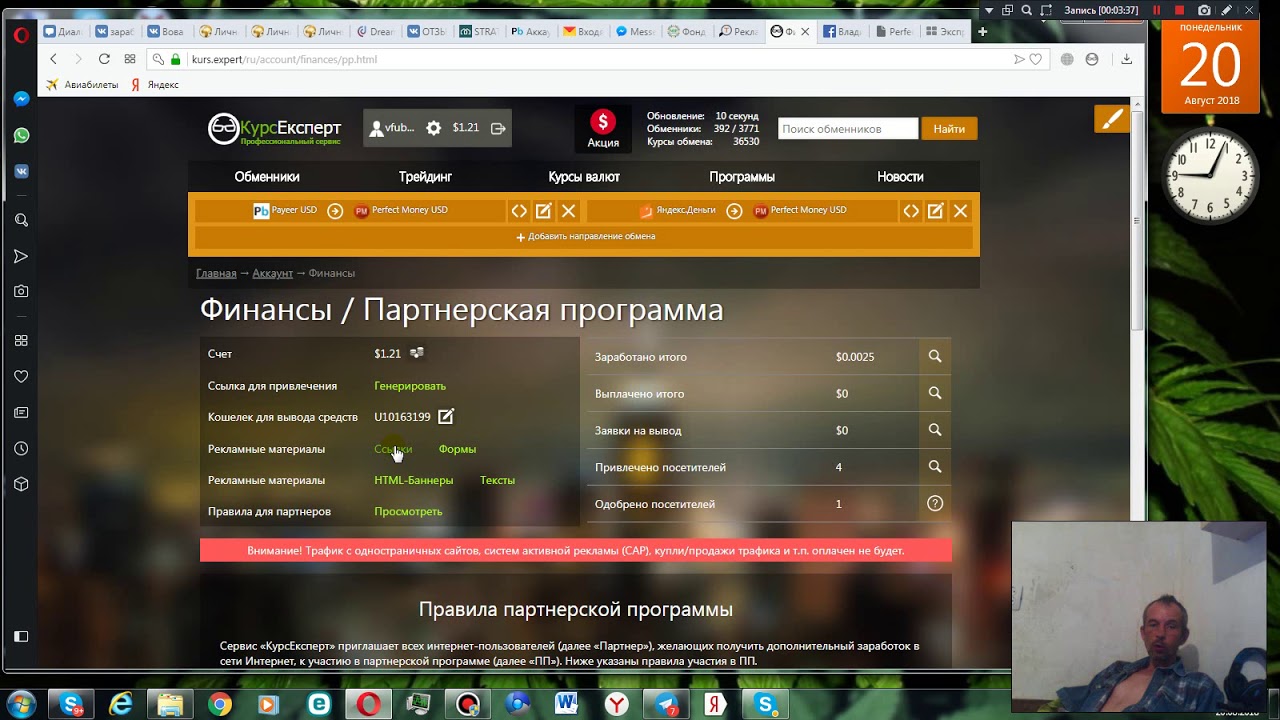Open Telegram from the taskbar

667,704
